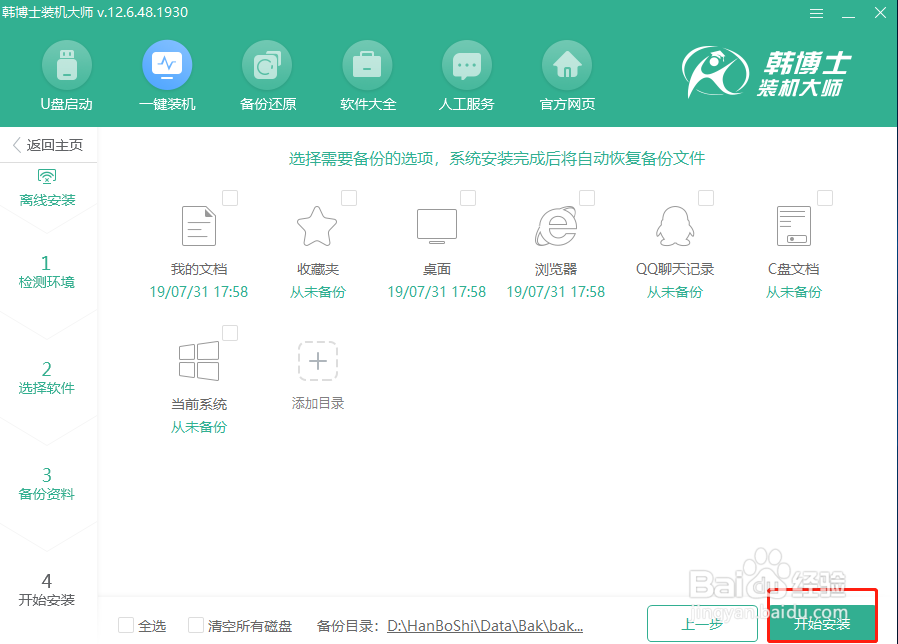Check the 清空所有磁盘 option

point(193,625)
